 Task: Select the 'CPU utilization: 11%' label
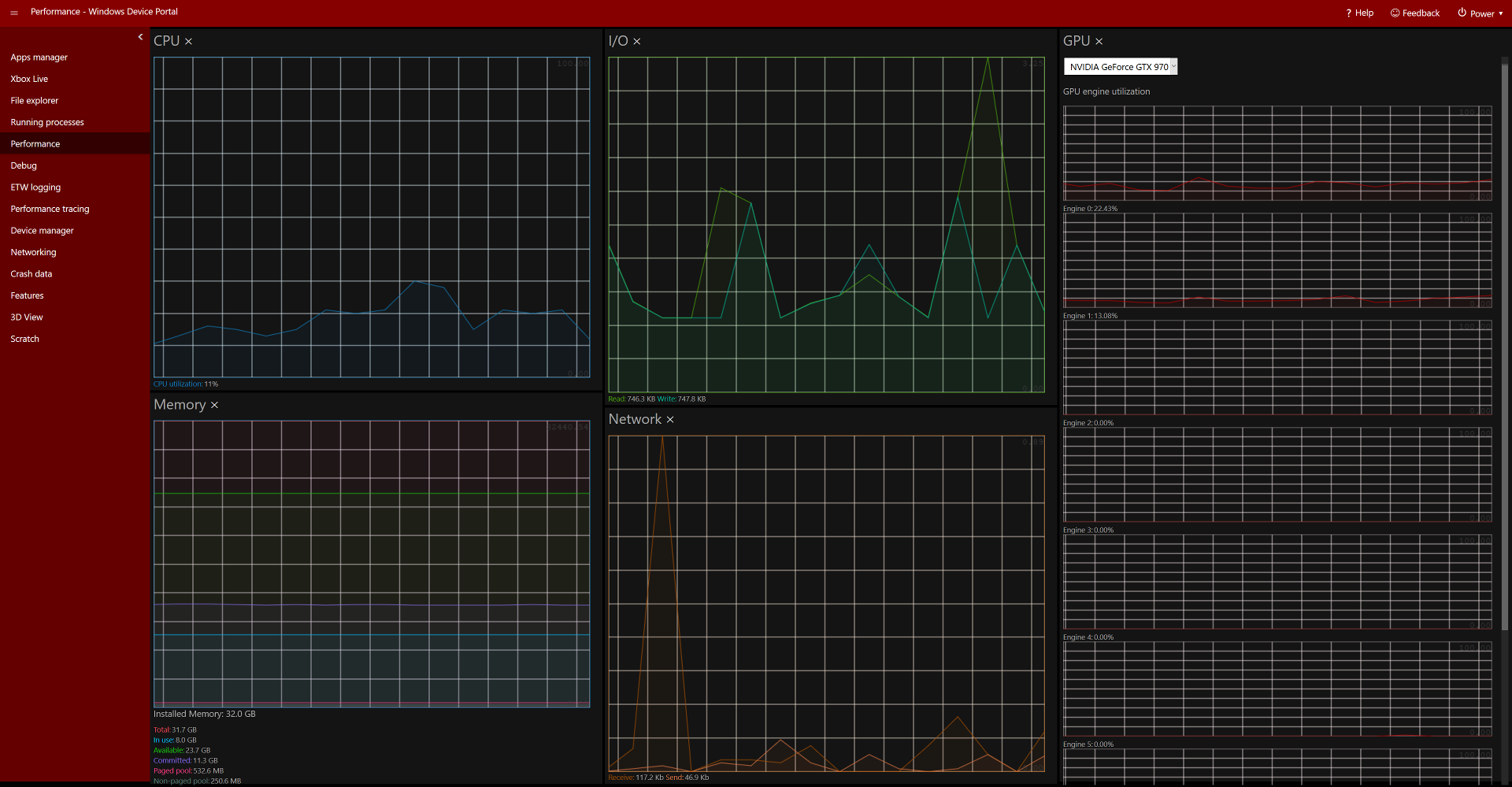tap(186, 384)
